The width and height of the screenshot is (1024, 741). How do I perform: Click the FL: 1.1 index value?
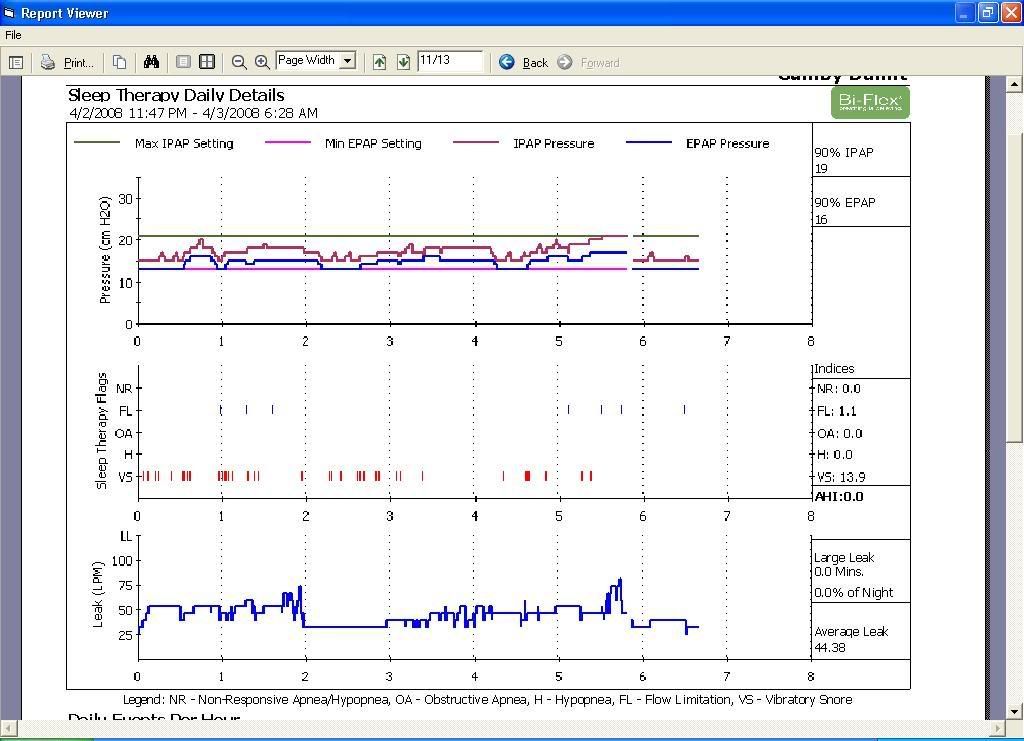(x=837, y=411)
